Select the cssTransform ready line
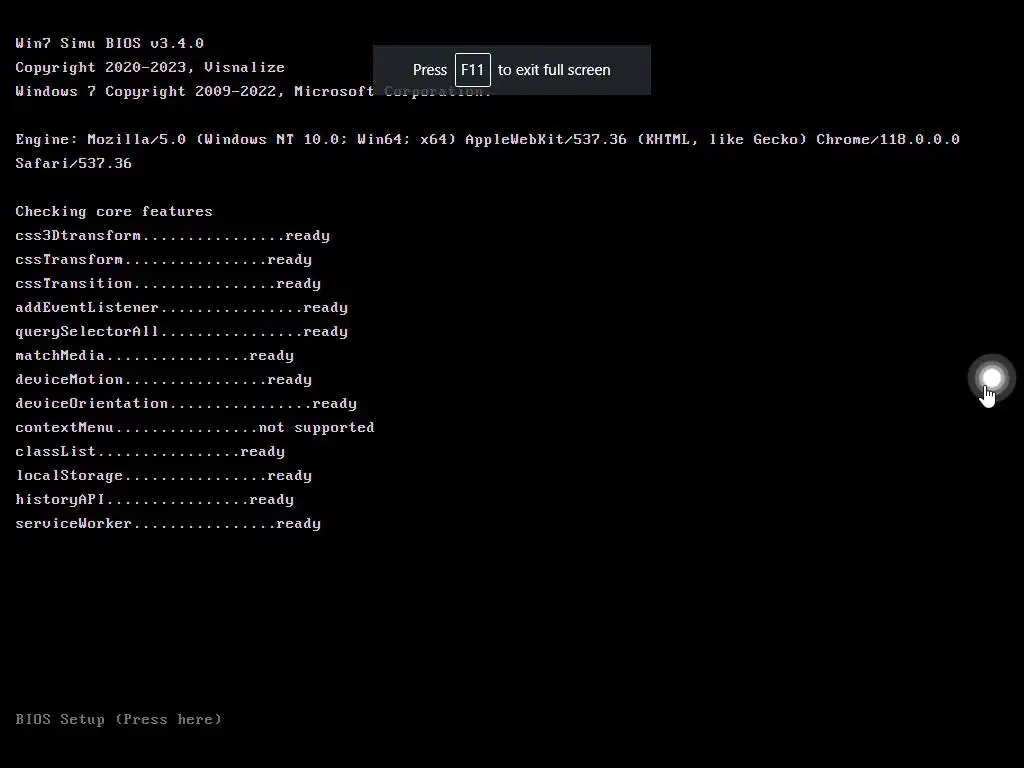Image resolution: width=1024 pixels, height=768 pixels. point(163,260)
